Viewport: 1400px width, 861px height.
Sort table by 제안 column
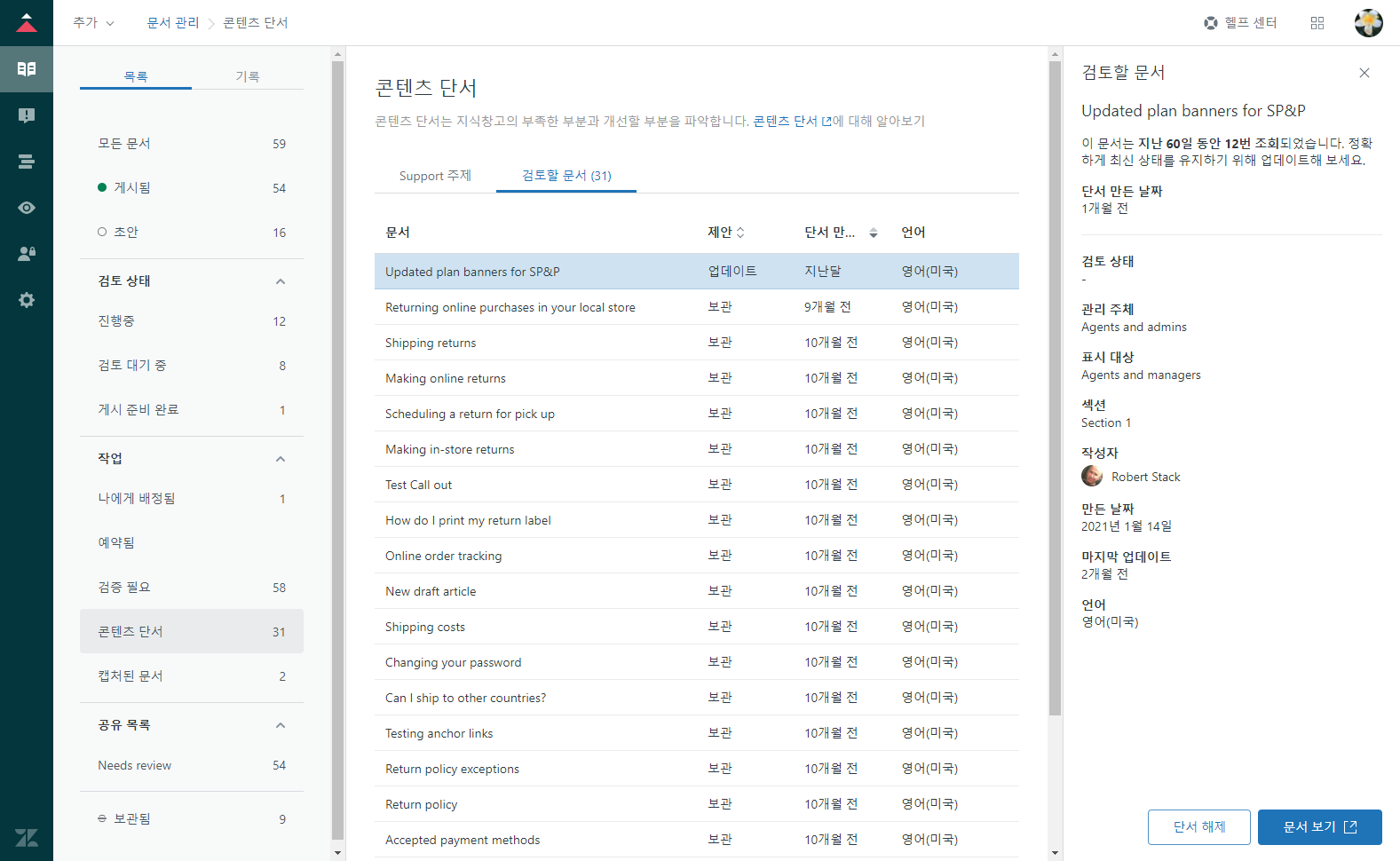pos(726,233)
